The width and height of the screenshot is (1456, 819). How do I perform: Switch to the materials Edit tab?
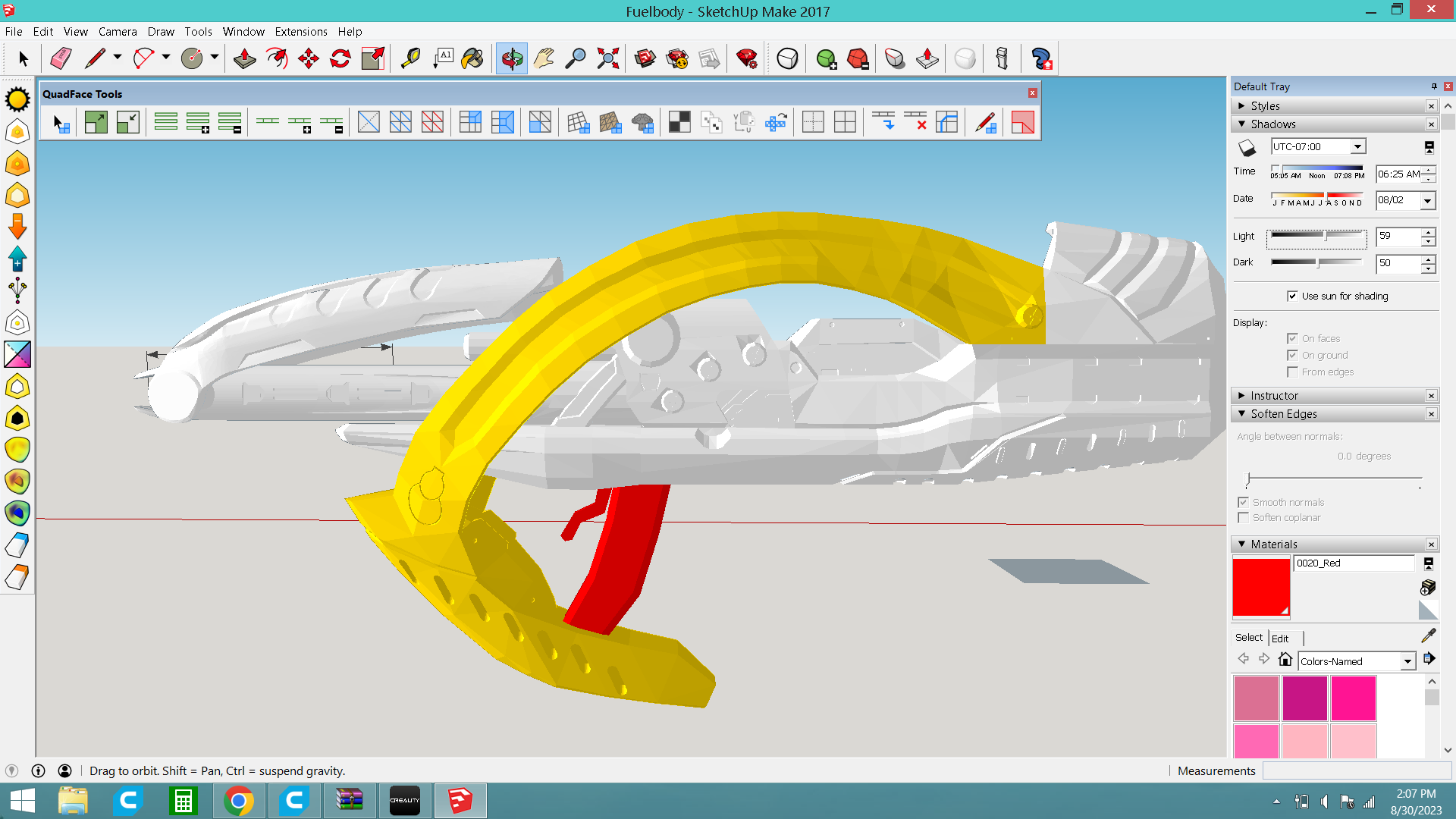point(1280,639)
